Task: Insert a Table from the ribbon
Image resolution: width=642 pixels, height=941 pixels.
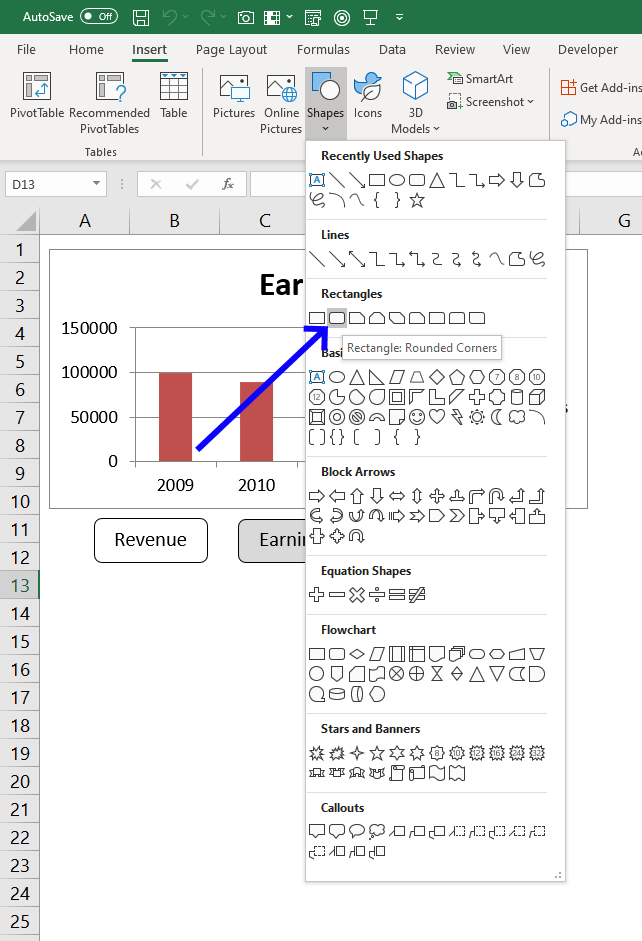Action: (173, 96)
